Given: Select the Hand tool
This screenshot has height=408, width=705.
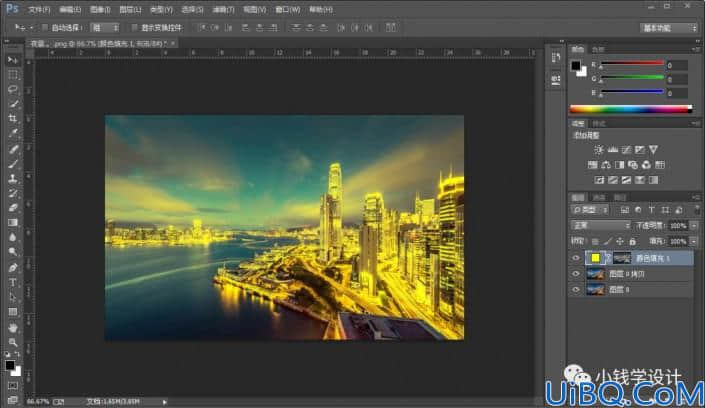Looking at the screenshot, I should click(x=13, y=328).
